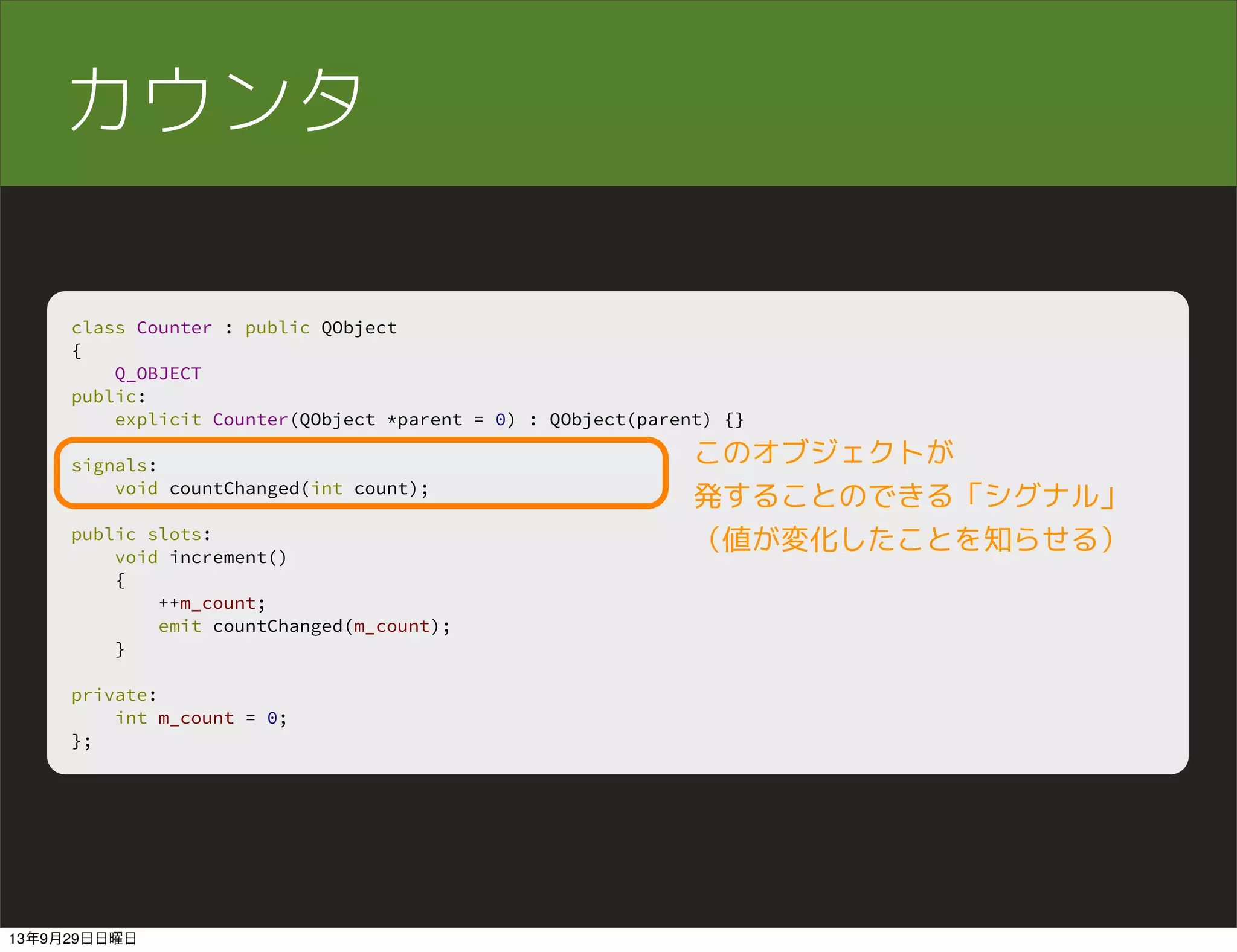Click 'void countChanged(int count);' declaration
The width and height of the screenshot is (1237, 952).
(272, 489)
